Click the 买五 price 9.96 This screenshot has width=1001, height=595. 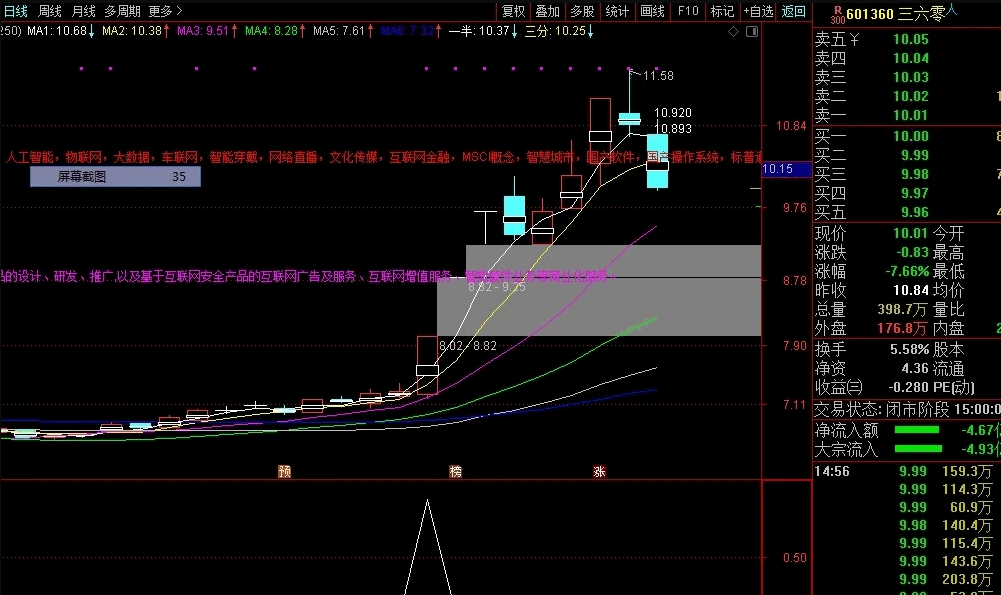[x=915, y=212]
